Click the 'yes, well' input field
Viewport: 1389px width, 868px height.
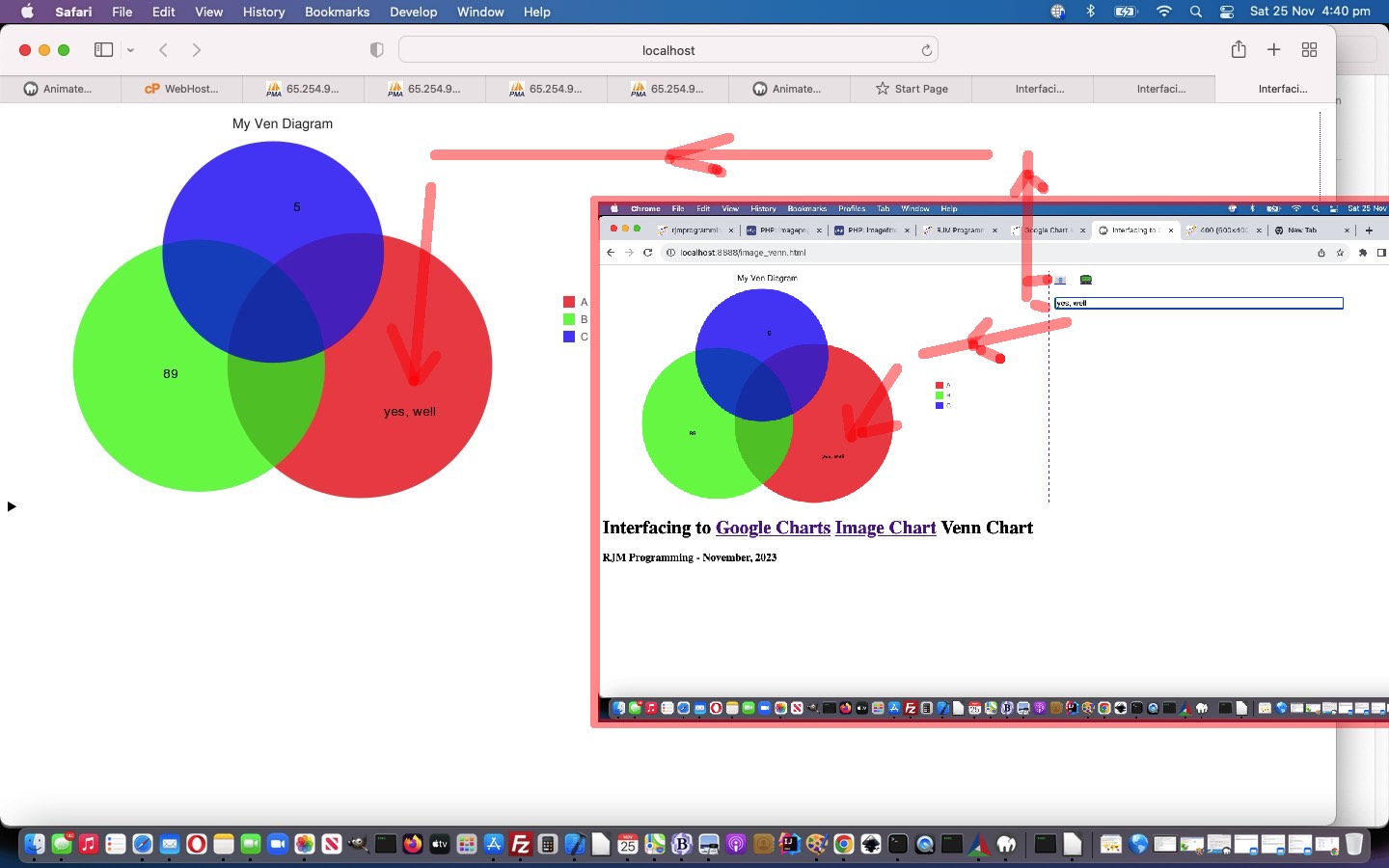1198,303
